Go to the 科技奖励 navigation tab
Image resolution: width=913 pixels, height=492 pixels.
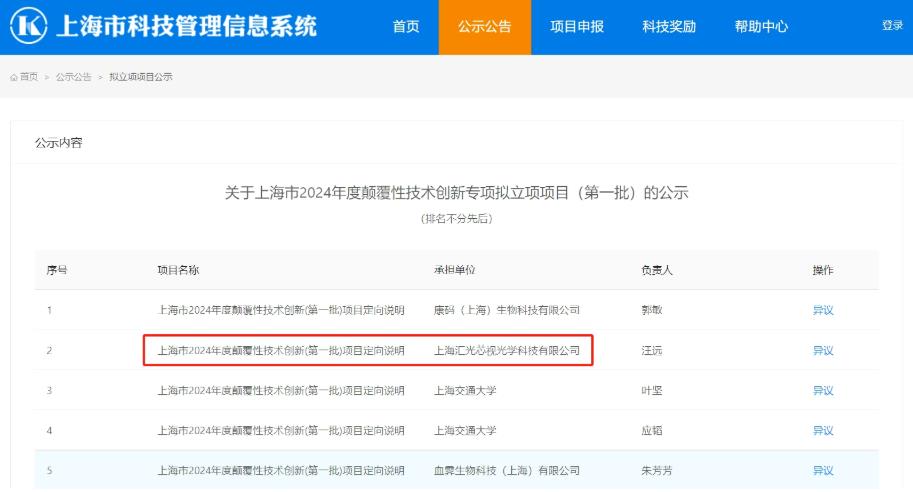(x=669, y=26)
